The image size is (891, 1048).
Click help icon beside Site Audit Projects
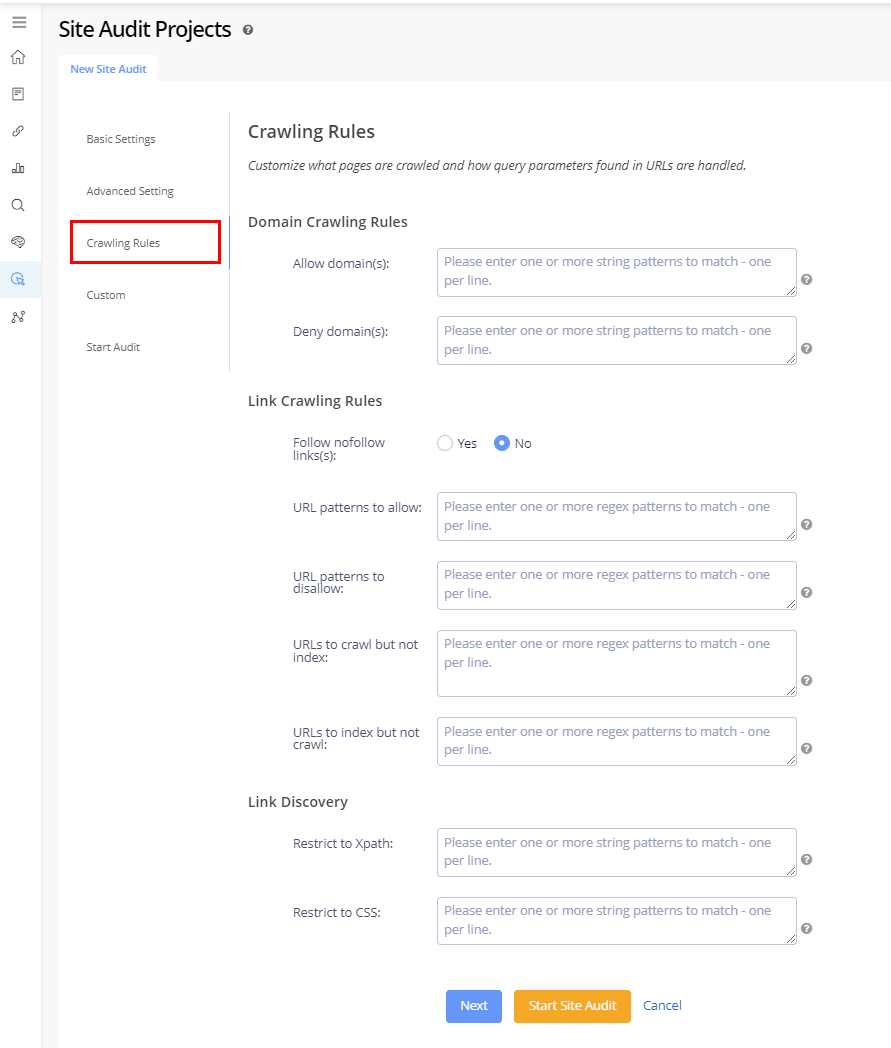pos(248,30)
